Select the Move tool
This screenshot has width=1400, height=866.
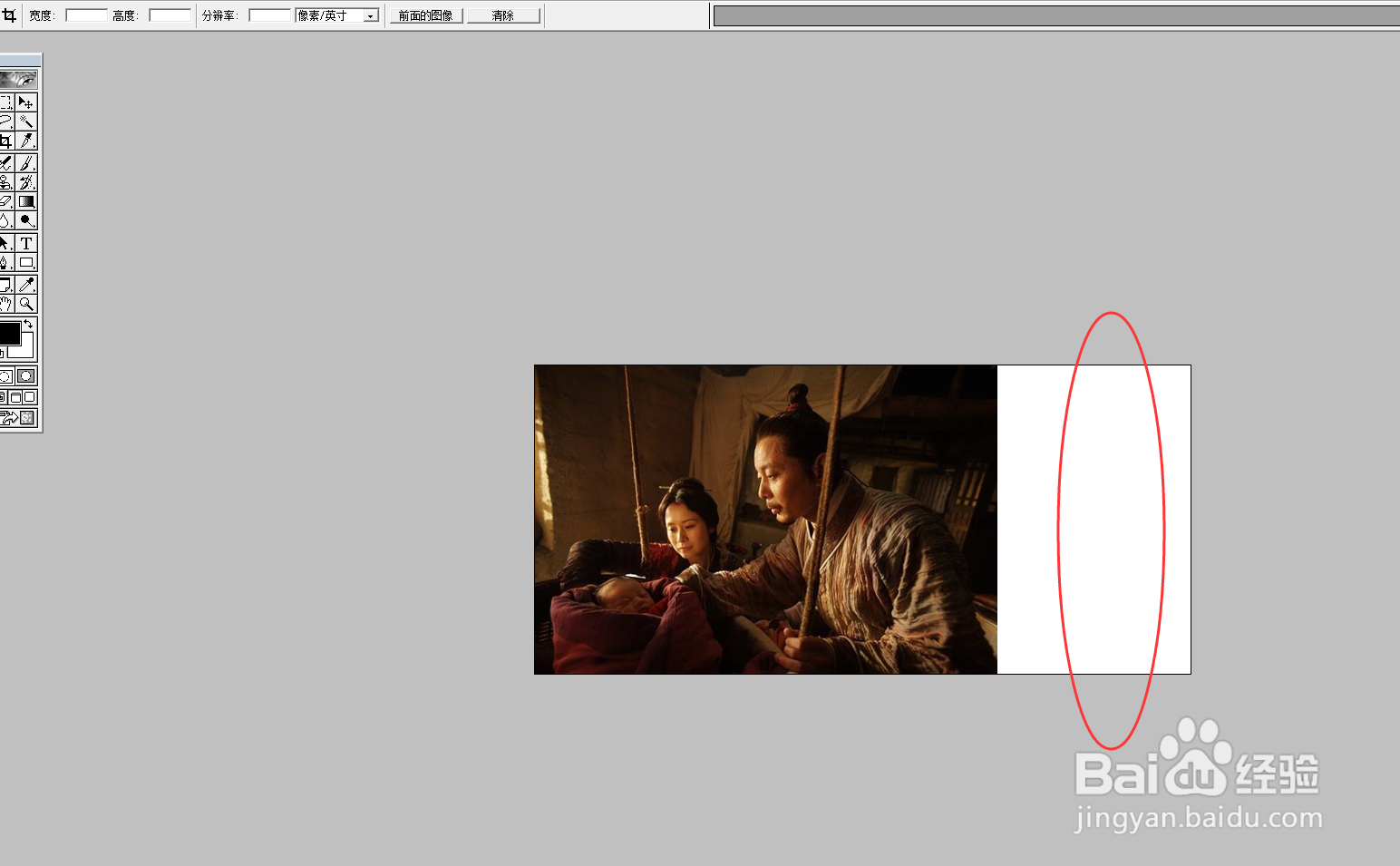coord(26,102)
